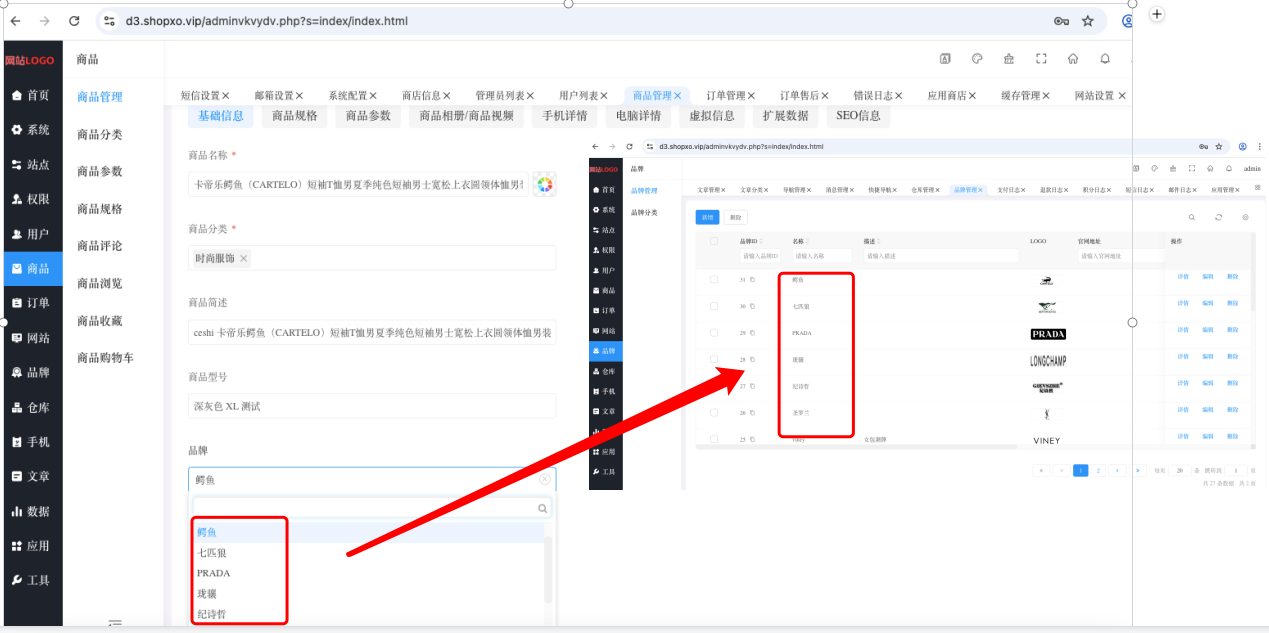The width and height of the screenshot is (1269, 633).
Task: Tick the checkbox for brand ID 25 in inset
Action: click(714, 438)
